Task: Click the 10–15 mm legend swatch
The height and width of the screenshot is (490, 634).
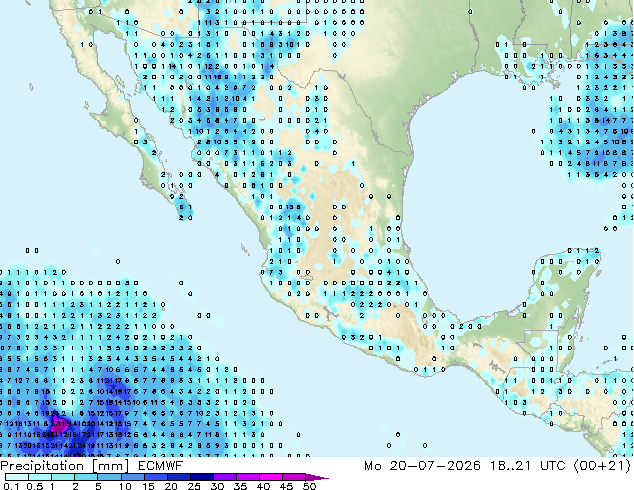Action: coord(133,477)
